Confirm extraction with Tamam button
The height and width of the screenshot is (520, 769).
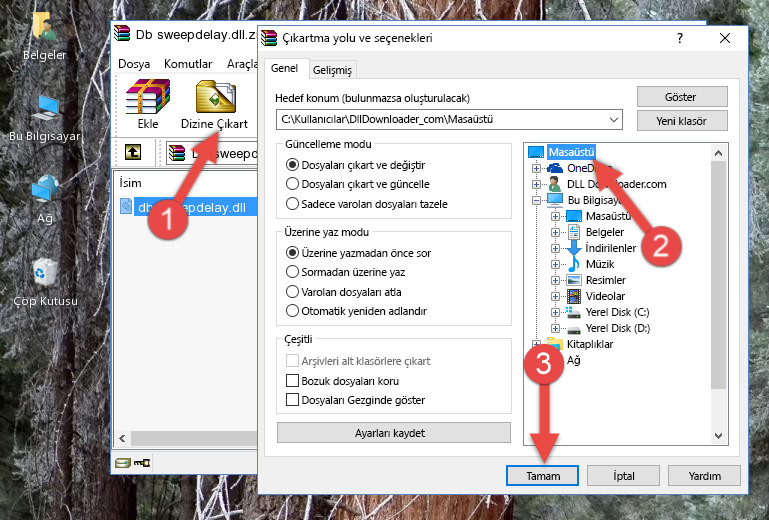542,476
